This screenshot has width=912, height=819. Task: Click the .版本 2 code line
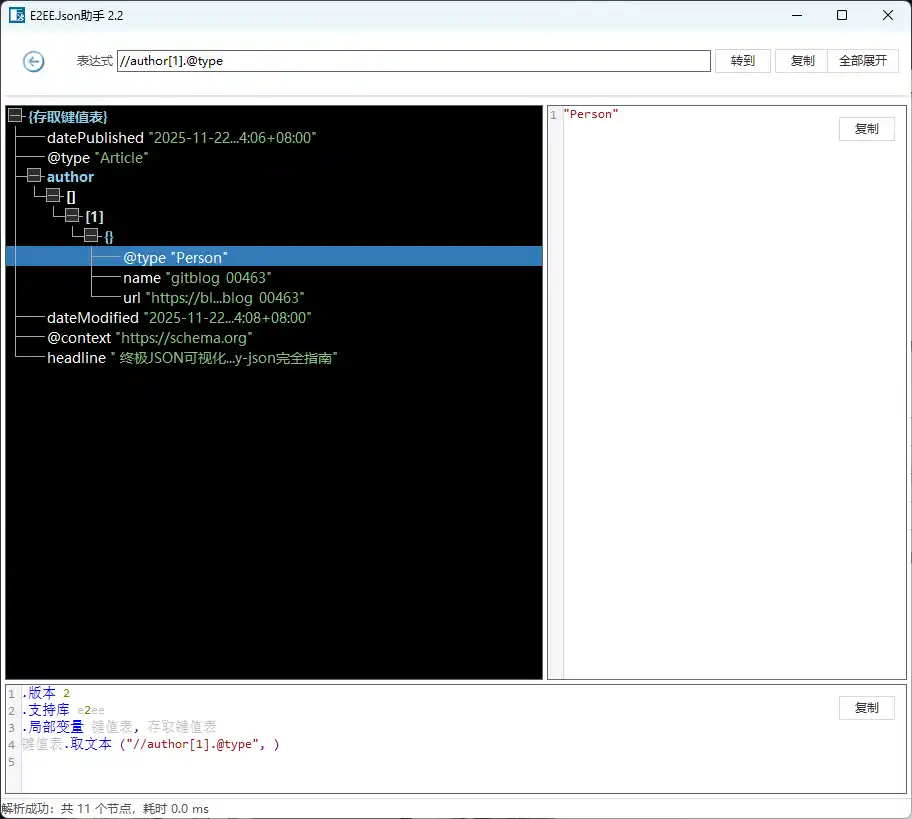click(46, 693)
